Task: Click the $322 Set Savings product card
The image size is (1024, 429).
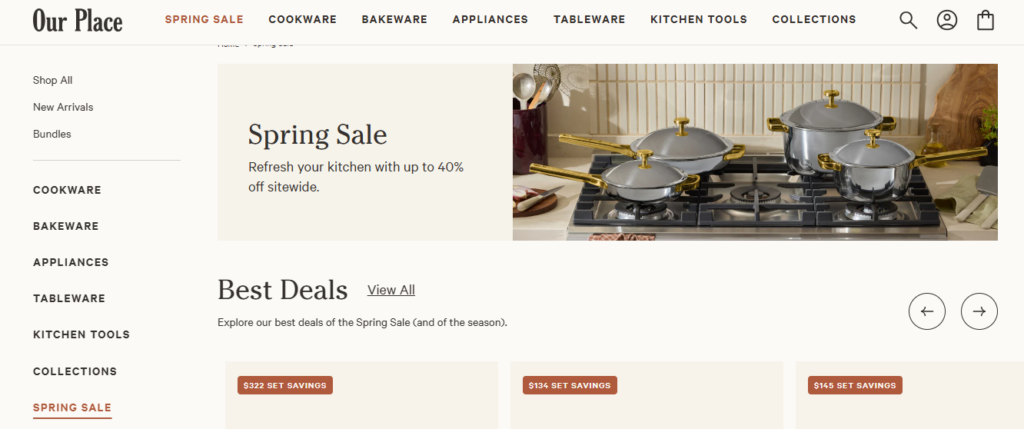Action: point(361,396)
